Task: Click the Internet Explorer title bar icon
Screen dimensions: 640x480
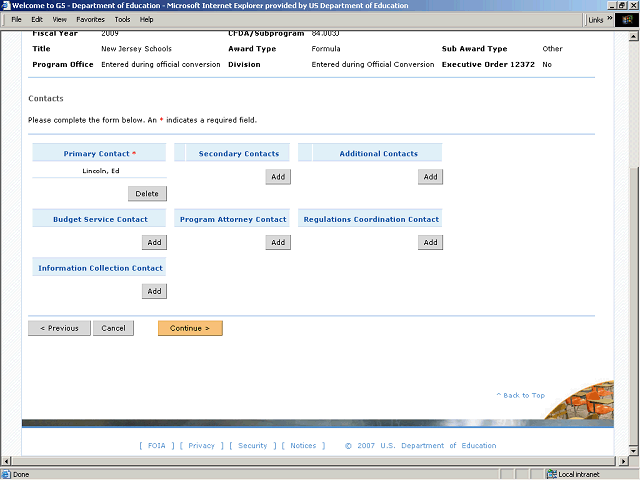Action: click(x=6, y=5)
